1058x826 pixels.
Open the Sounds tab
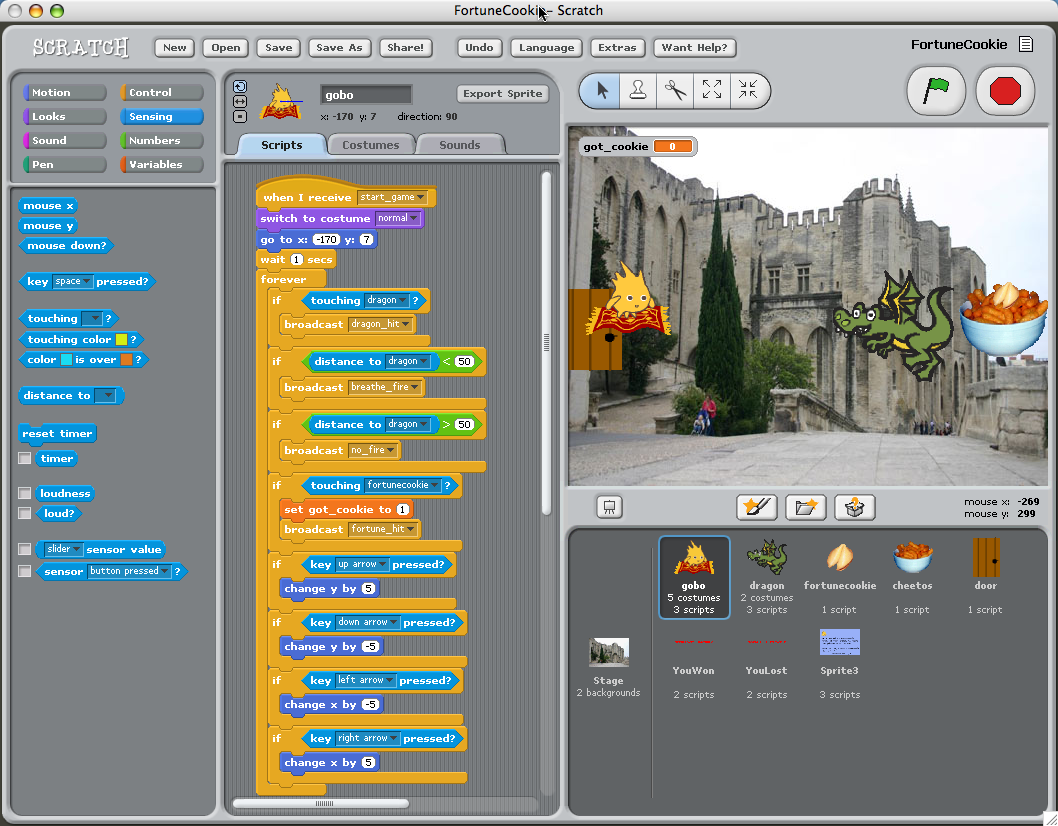coord(459,145)
